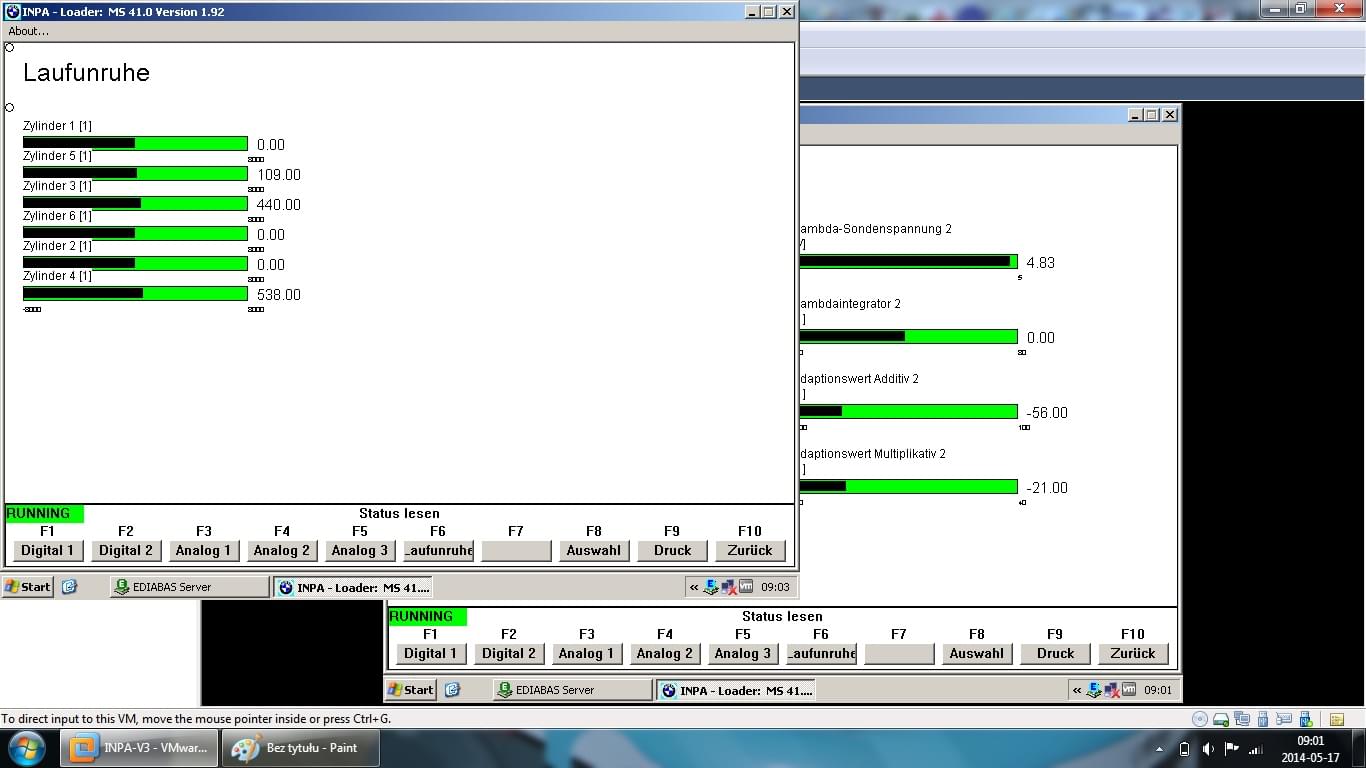The image size is (1366, 768).
Task: Click Digital 1 button in the front INPA window
Action: point(48,550)
